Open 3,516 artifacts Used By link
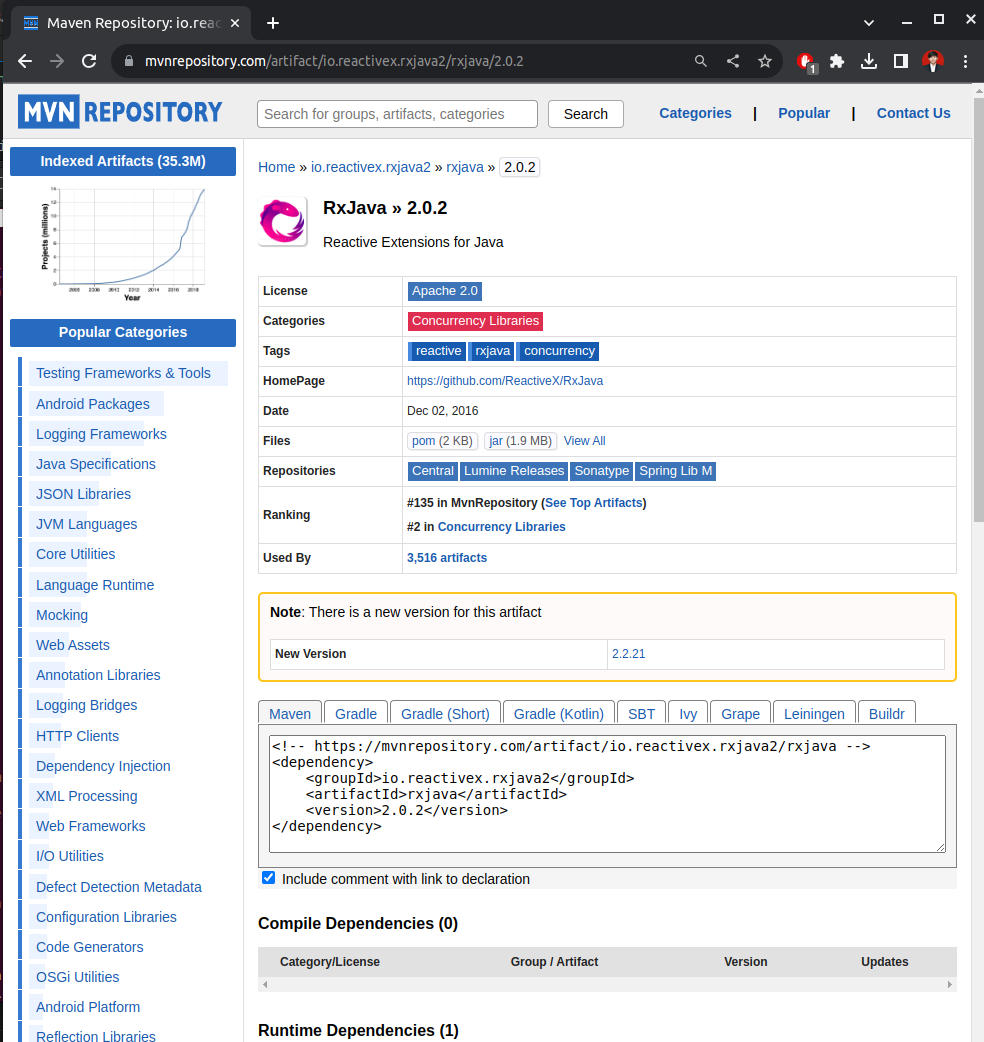984x1042 pixels. pyautogui.click(x=446, y=558)
